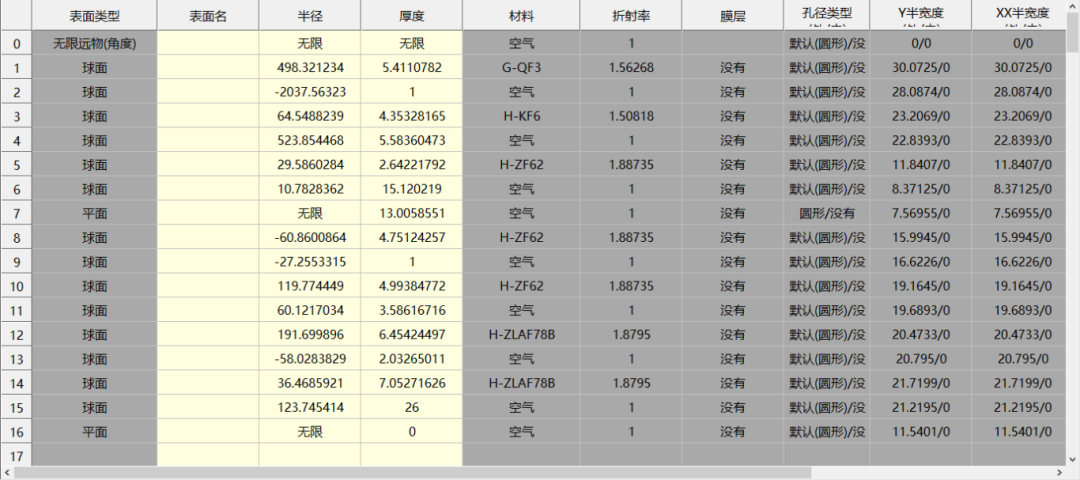Click material H-ZLAF78B in row 12
The width and height of the screenshot is (1080, 480).
(521, 335)
